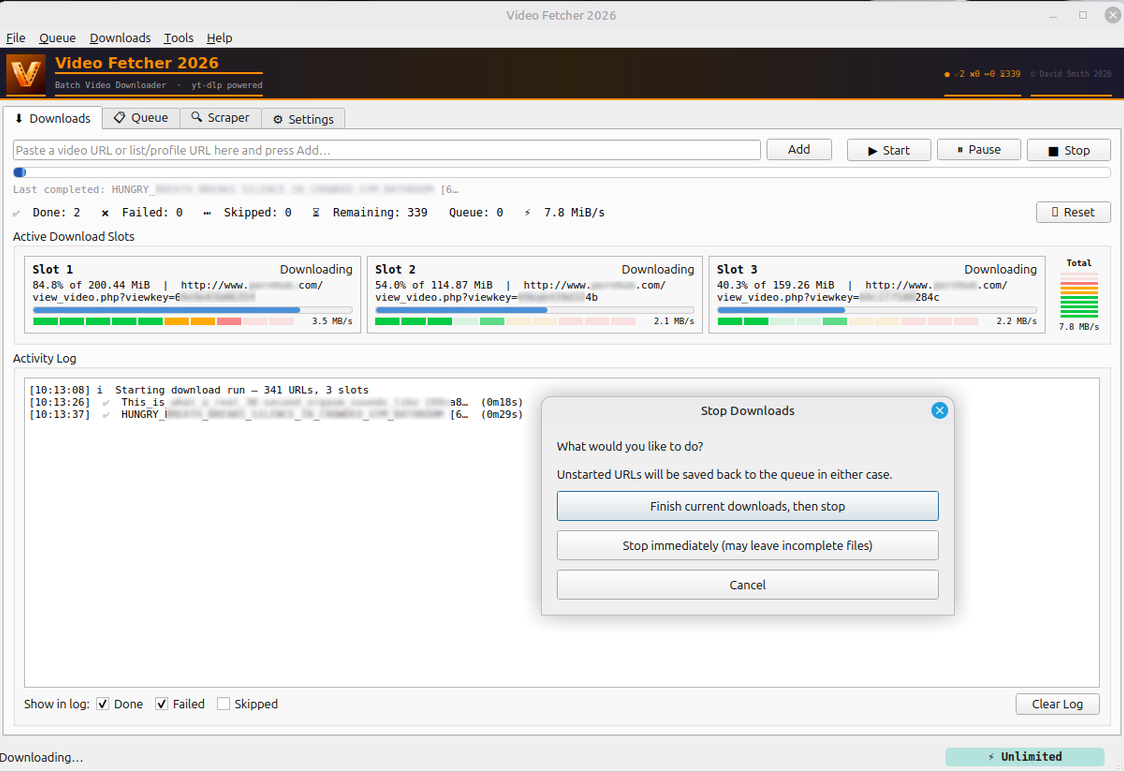Toggle the Done log filter checkbox
Image resolution: width=1124 pixels, height=772 pixels.
[x=103, y=704]
